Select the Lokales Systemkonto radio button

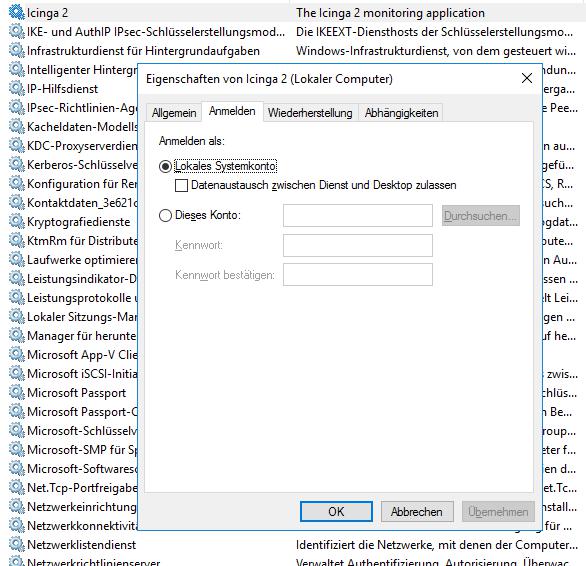tap(165, 166)
